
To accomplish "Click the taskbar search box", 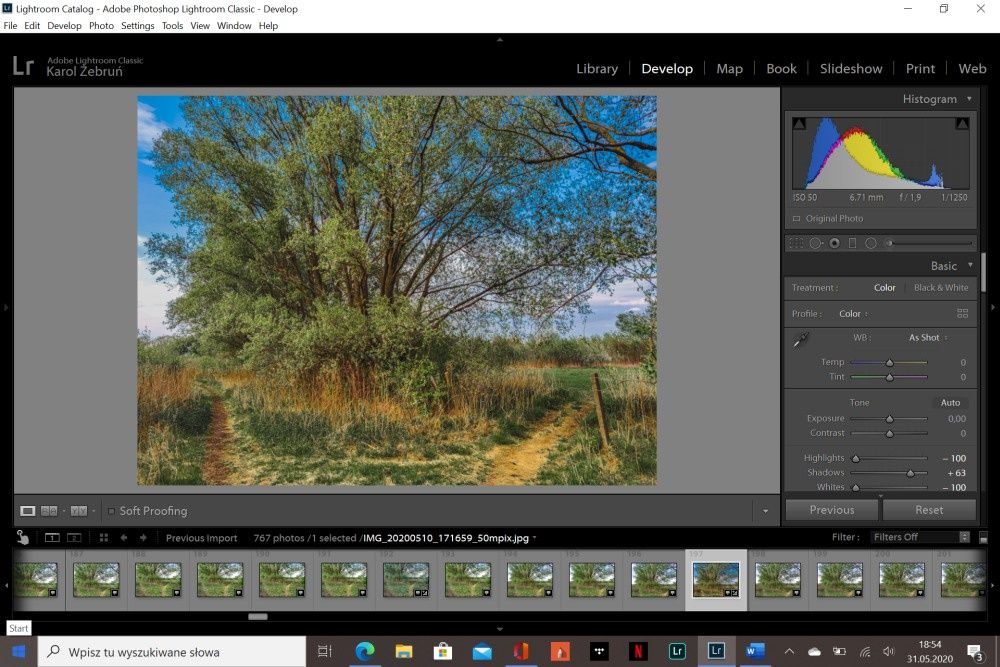I will (172, 652).
